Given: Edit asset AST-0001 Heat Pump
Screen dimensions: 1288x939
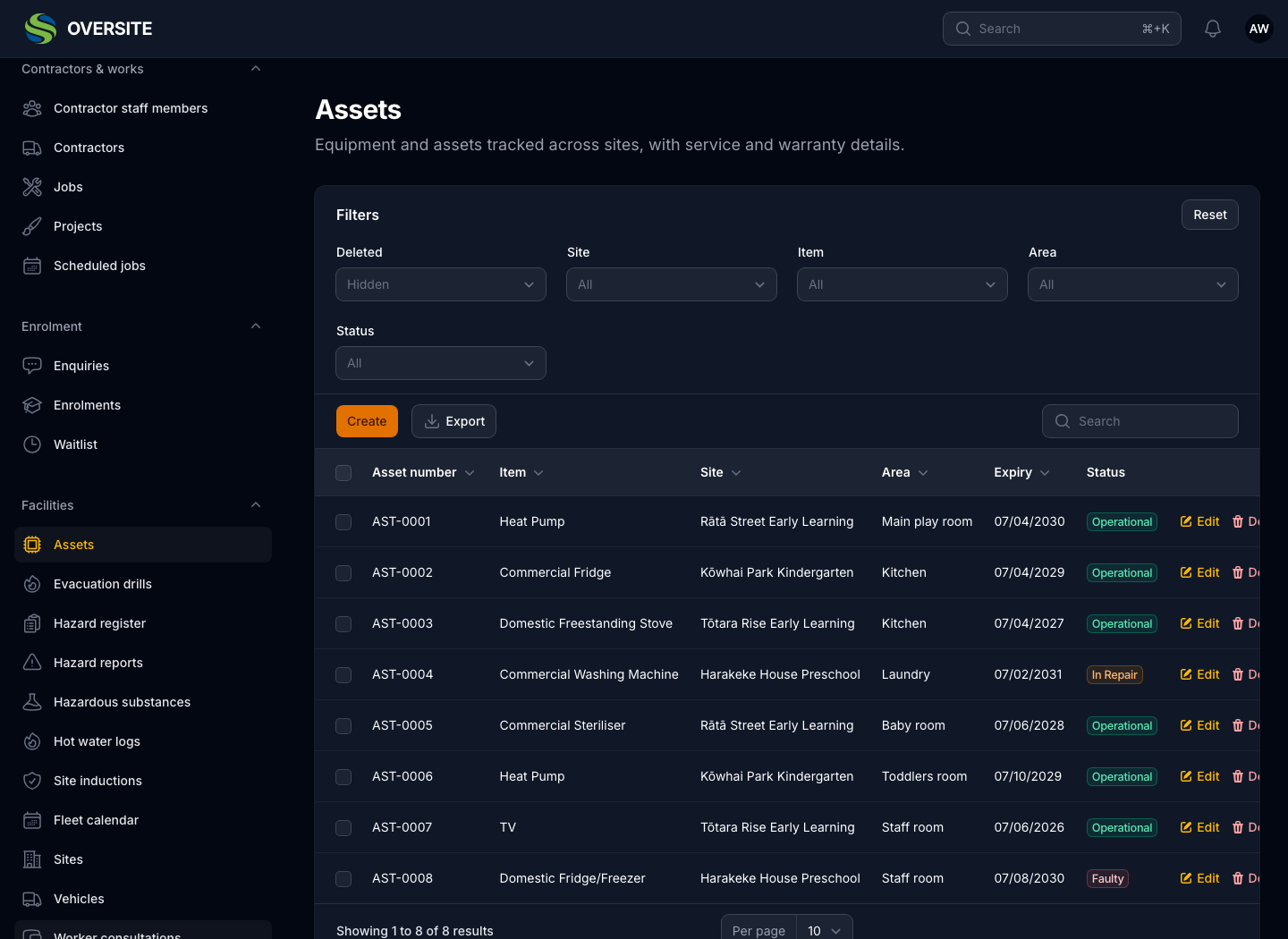Looking at the screenshot, I should [1199, 521].
